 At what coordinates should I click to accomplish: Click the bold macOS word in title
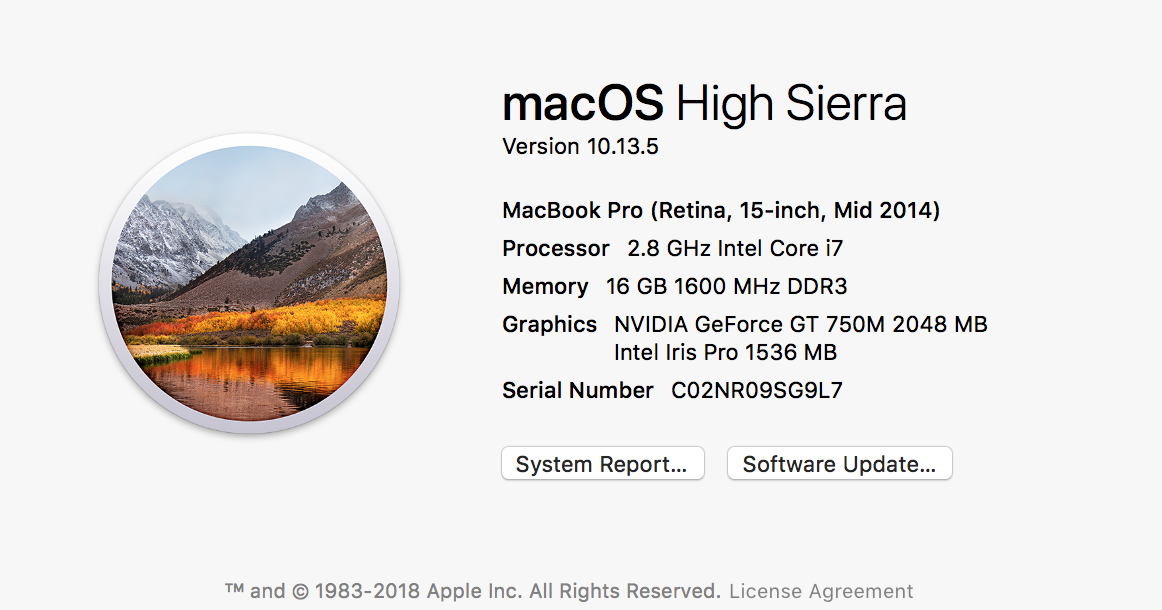point(583,103)
